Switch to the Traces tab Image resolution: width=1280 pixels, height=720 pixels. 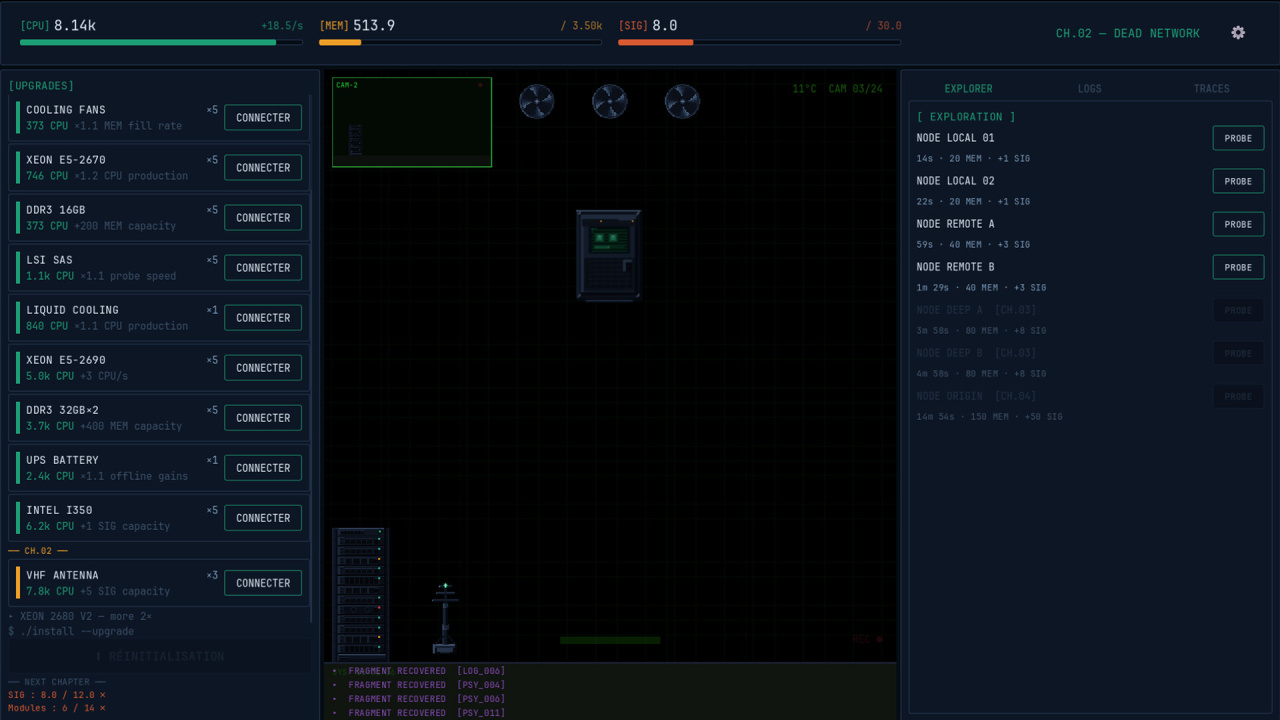tap(1211, 89)
